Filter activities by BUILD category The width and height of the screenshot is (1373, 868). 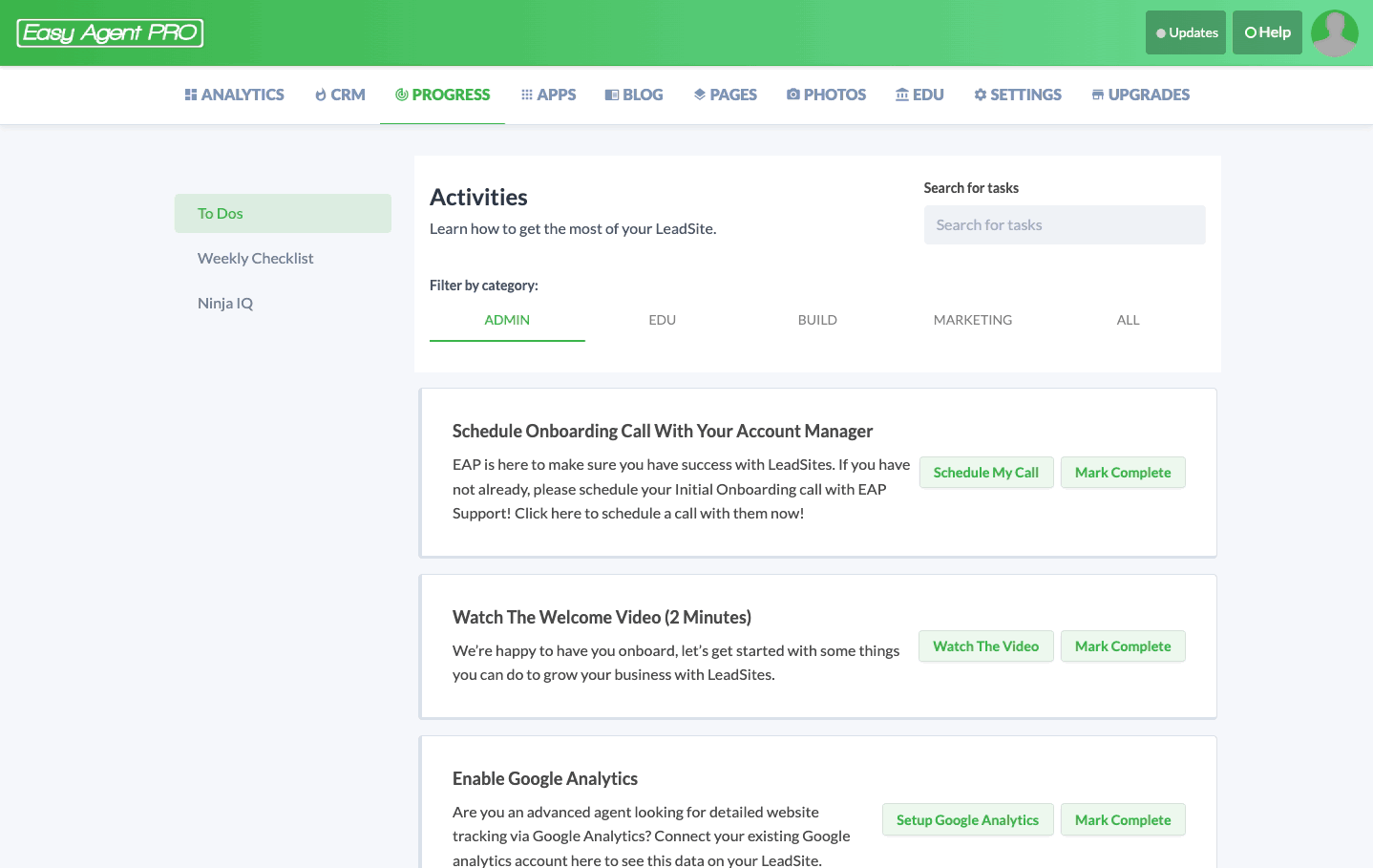817,320
